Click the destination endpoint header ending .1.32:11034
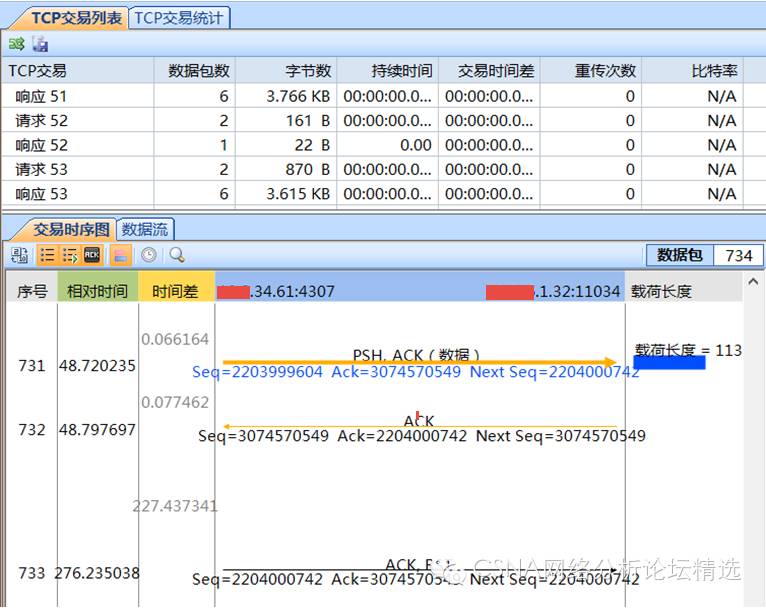Viewport: 766px width, 608px height. click(x=553, y=292)
